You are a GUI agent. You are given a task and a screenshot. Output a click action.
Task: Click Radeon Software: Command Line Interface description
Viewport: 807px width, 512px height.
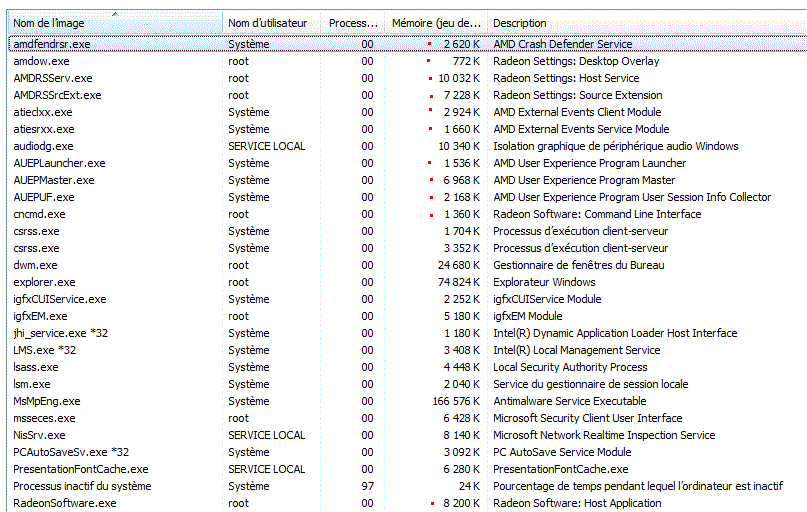tap(597, 214)
